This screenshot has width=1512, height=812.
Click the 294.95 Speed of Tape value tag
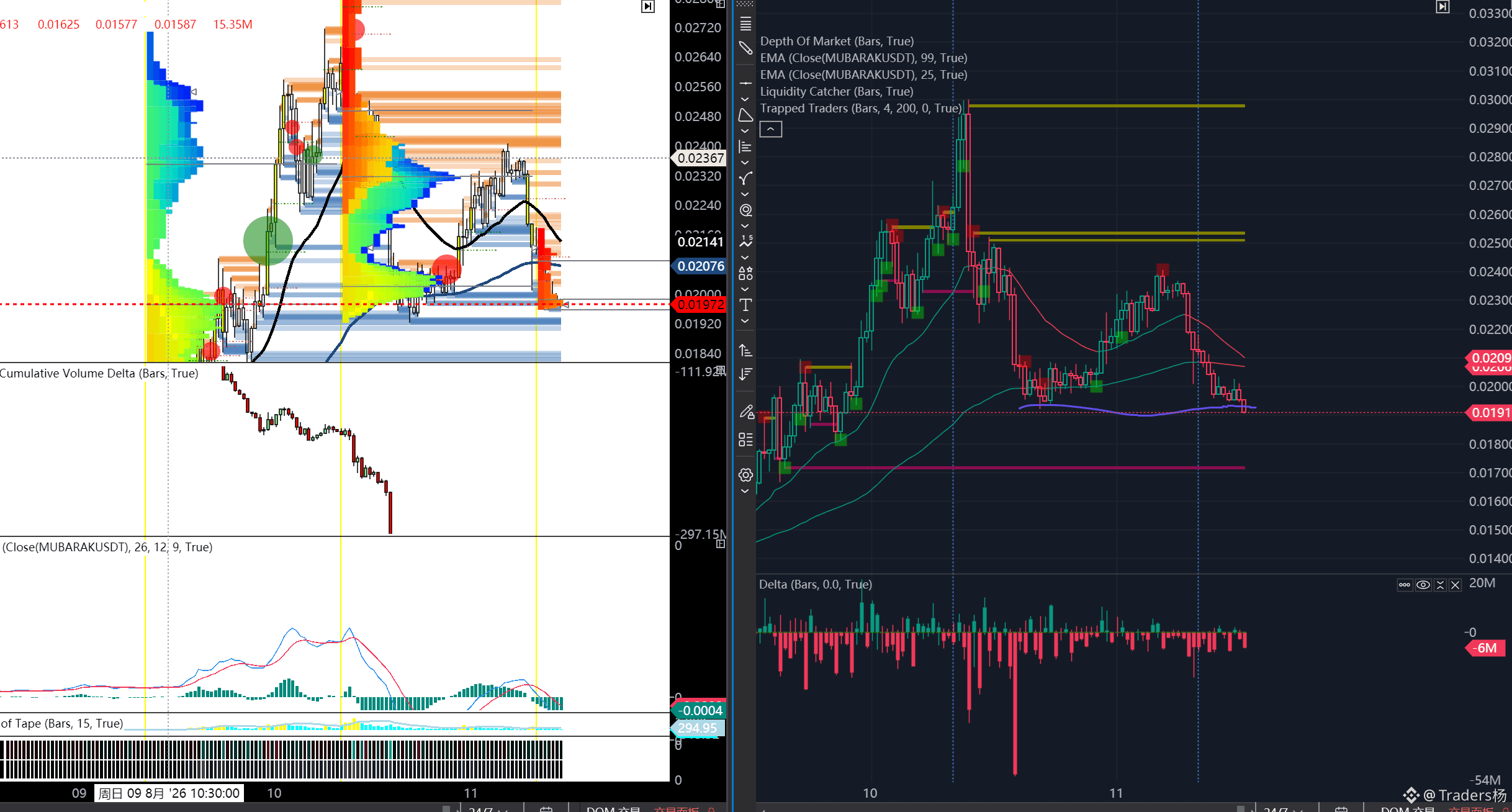click(x=698, y=728)
